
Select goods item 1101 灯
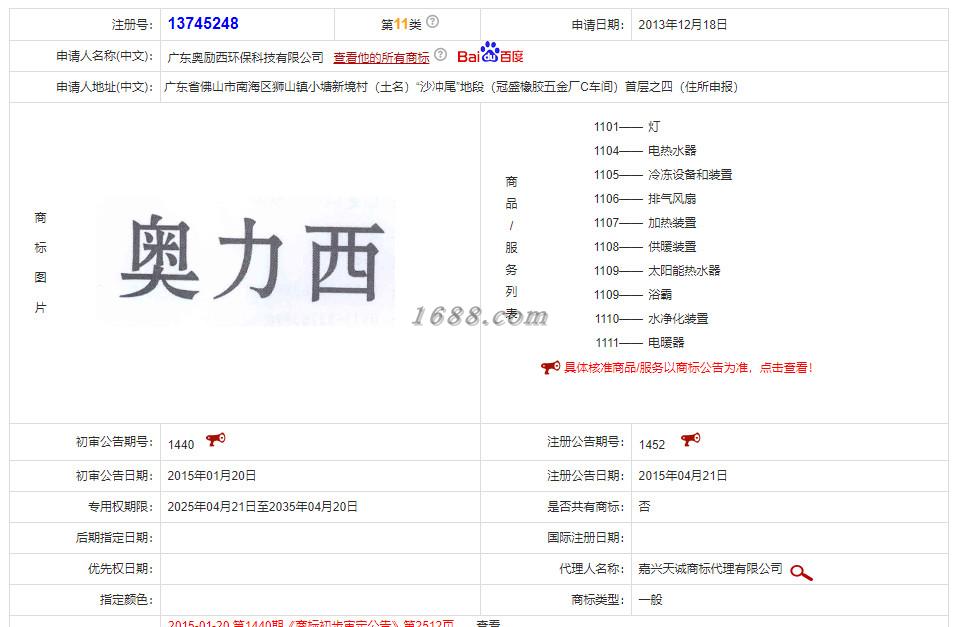[627, 126]
